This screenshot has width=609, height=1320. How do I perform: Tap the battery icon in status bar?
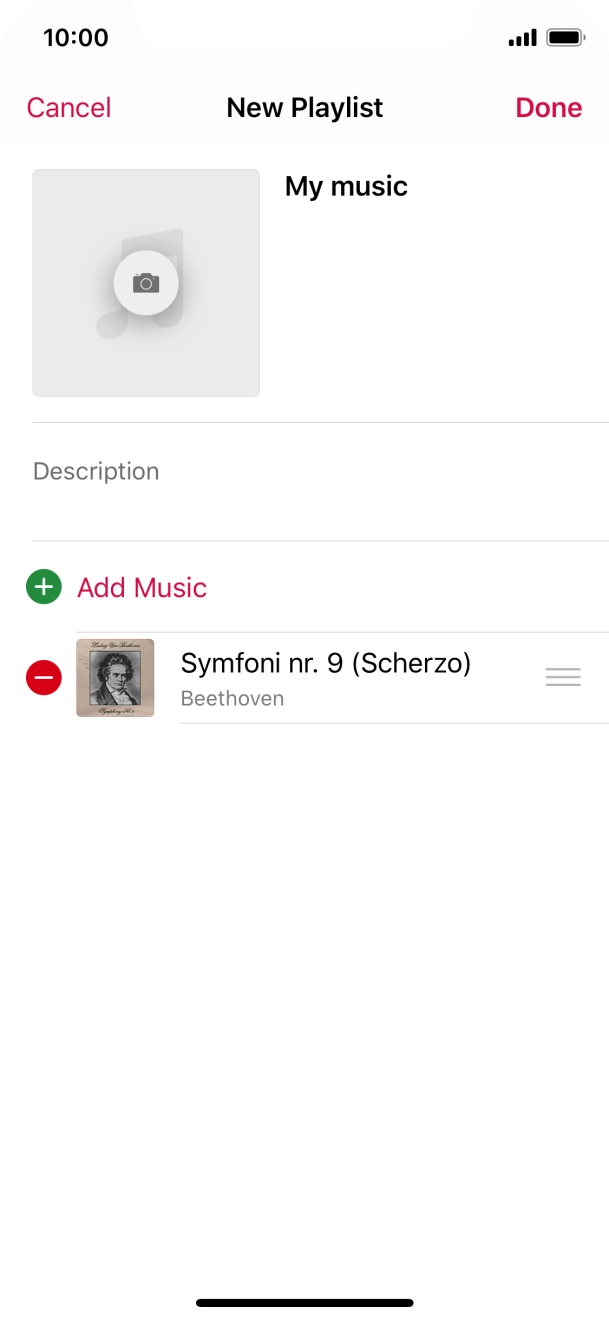(566, 38)
